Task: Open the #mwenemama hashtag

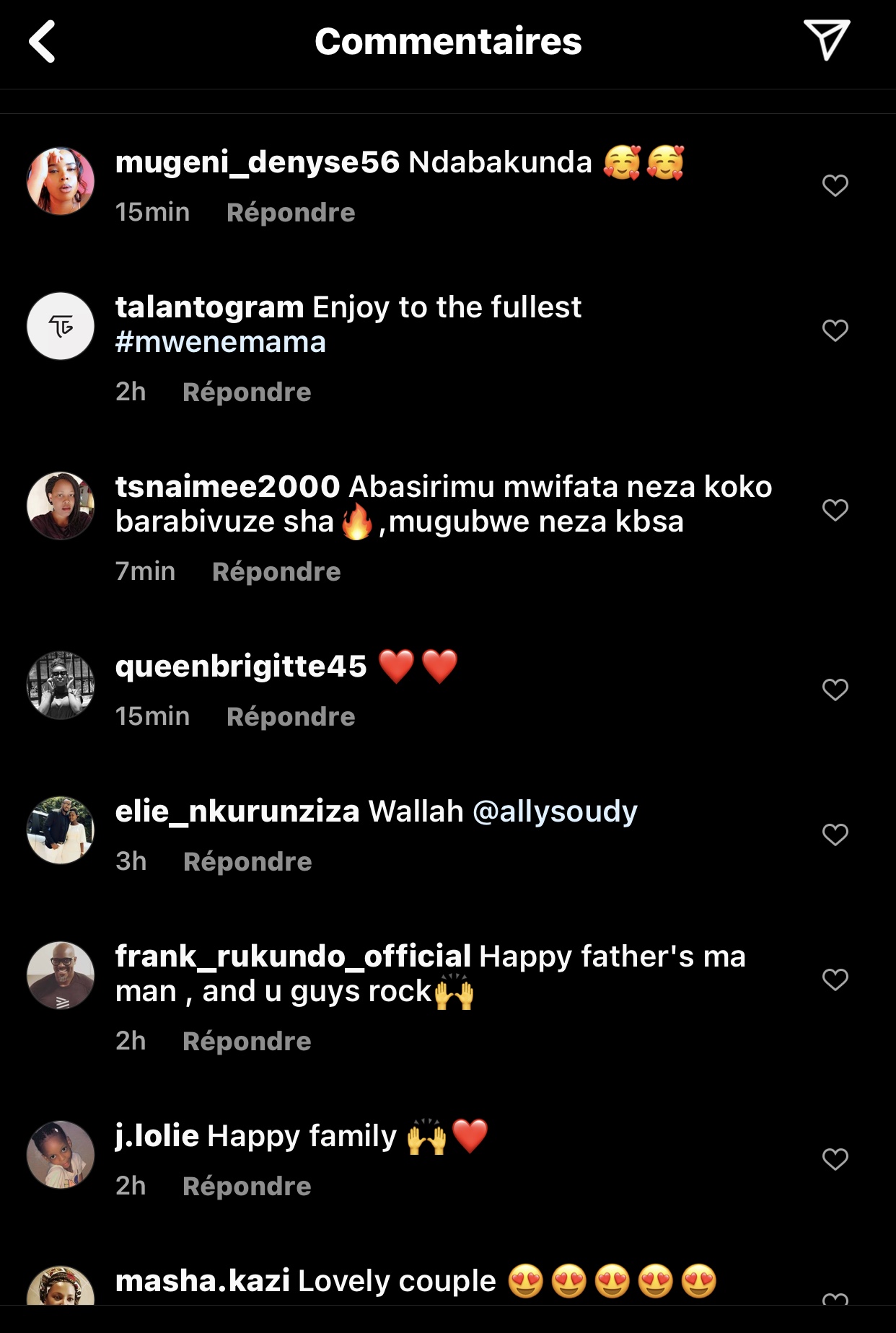Action: (x=220, y=342)
